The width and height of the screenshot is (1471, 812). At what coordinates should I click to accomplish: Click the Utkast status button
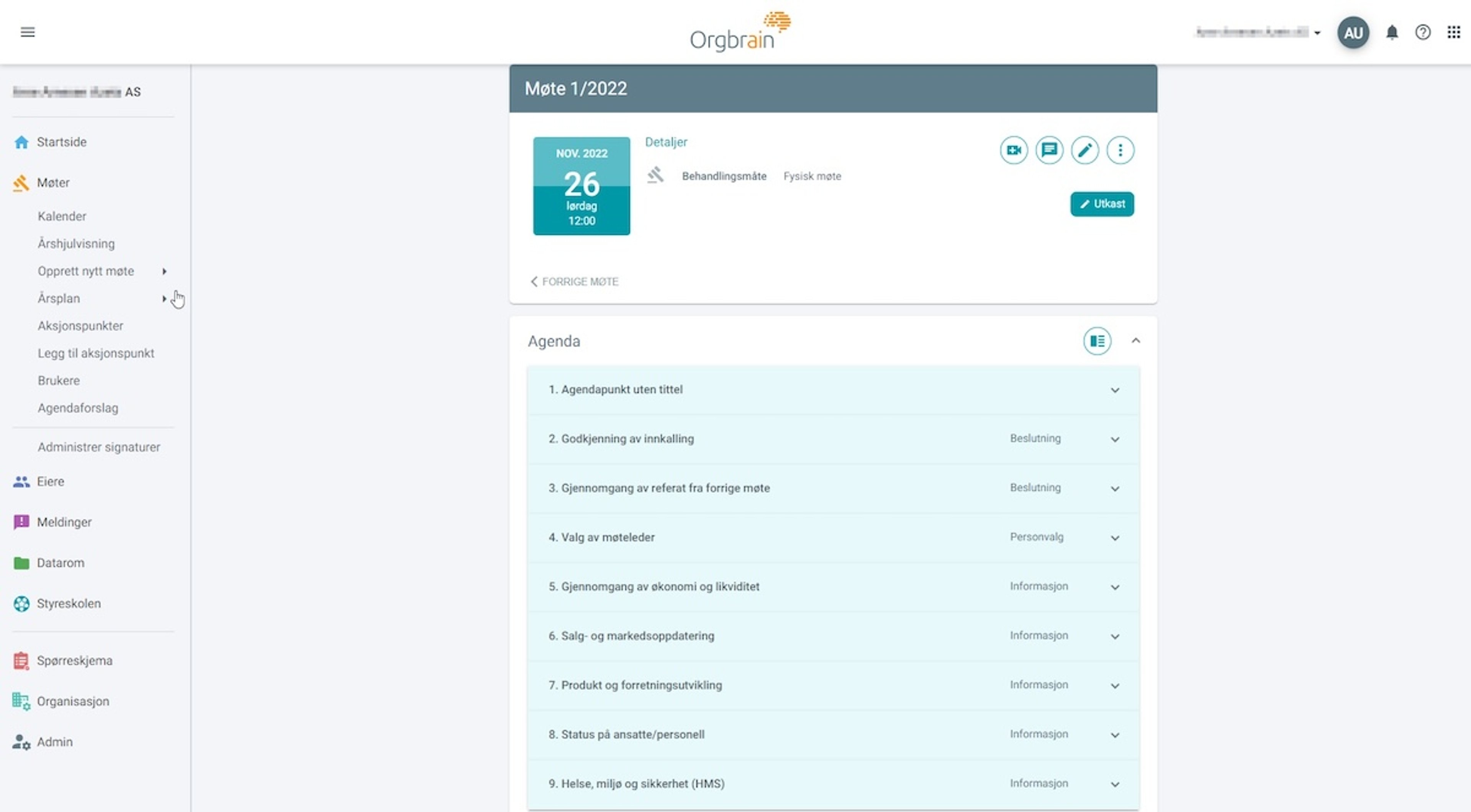[1102, 204]
